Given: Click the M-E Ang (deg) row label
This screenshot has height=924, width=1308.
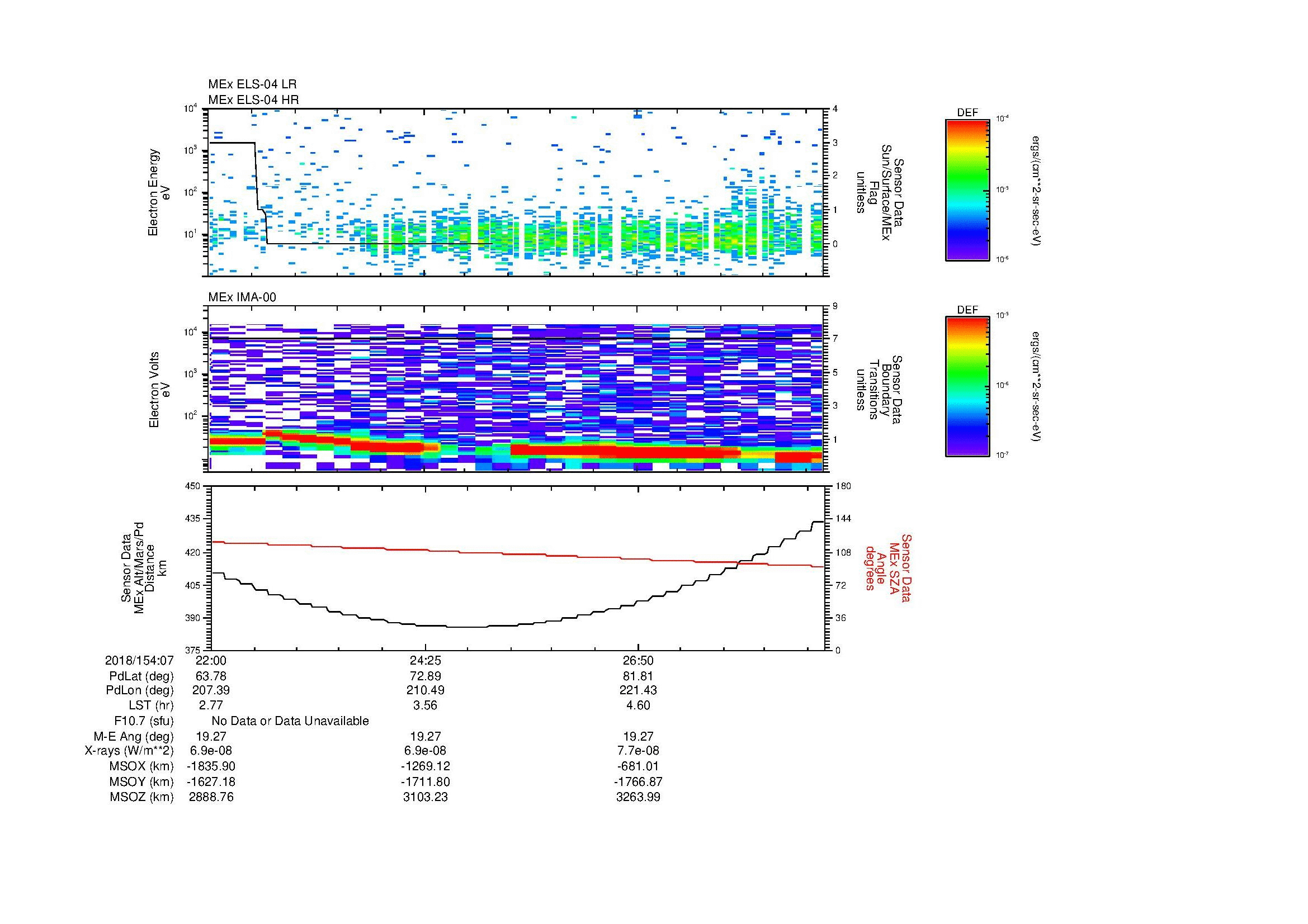Looking at the screenshot, I should tap(133, 737).
